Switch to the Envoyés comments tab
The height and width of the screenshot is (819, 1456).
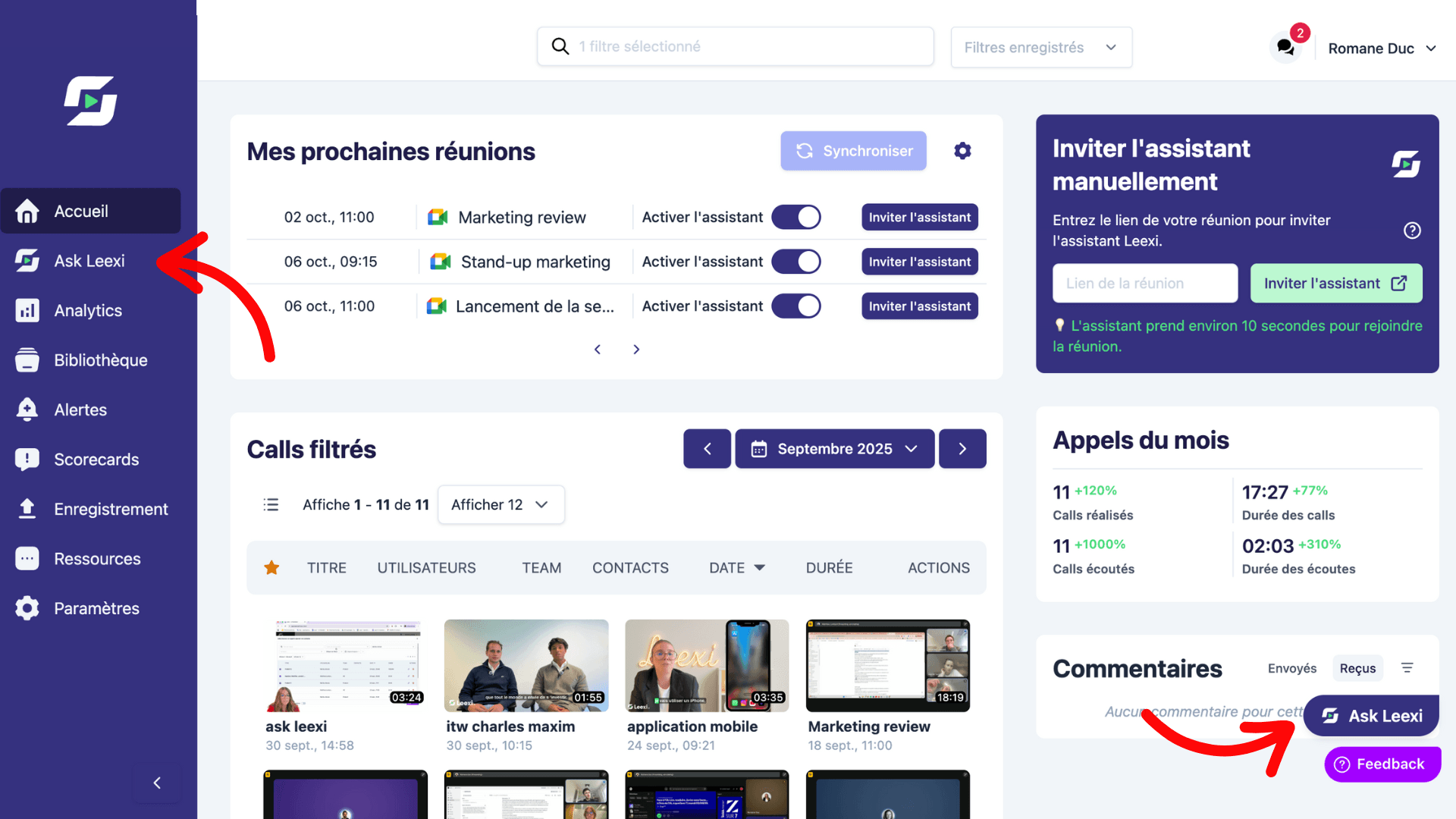(1291, 668)
